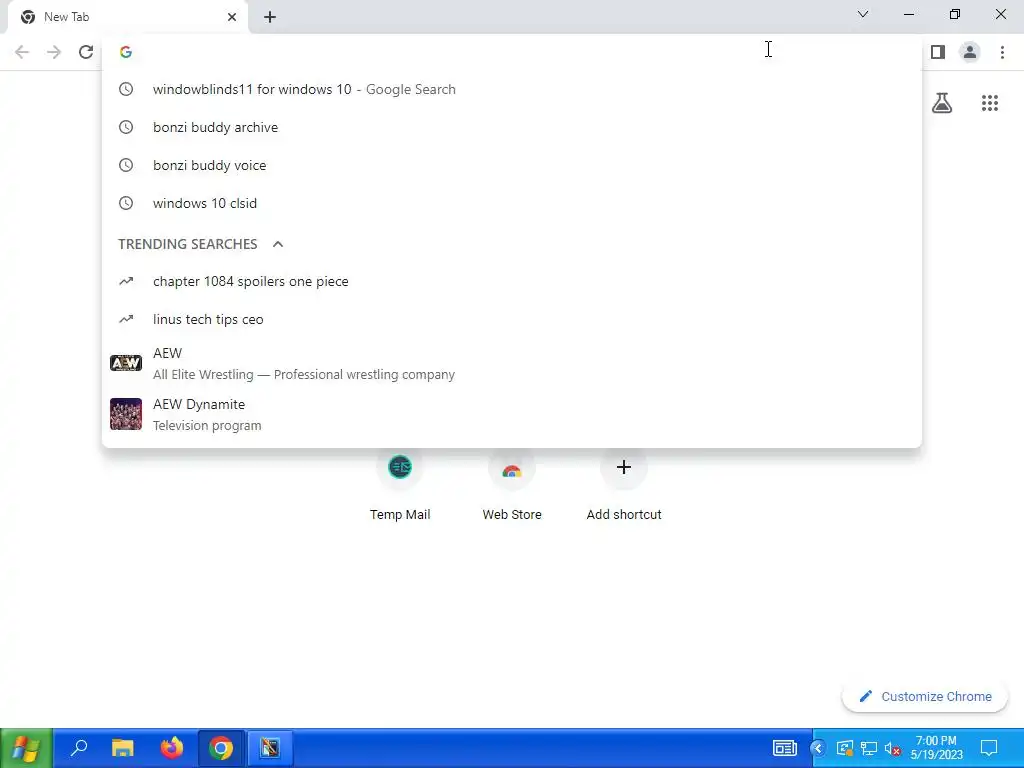Image resolution: width=1024 pixels, height=768 pixels.
Task: Select chapter 1084 spoilers one piece
Action: 511,281
